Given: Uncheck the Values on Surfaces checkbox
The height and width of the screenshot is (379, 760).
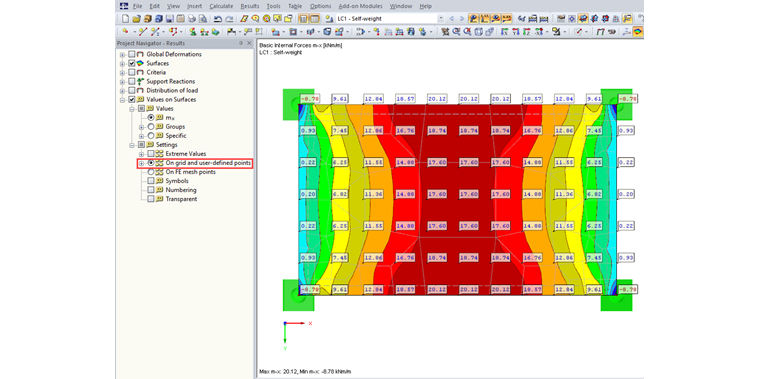Looking at the screenshot, I should (132, 99).
